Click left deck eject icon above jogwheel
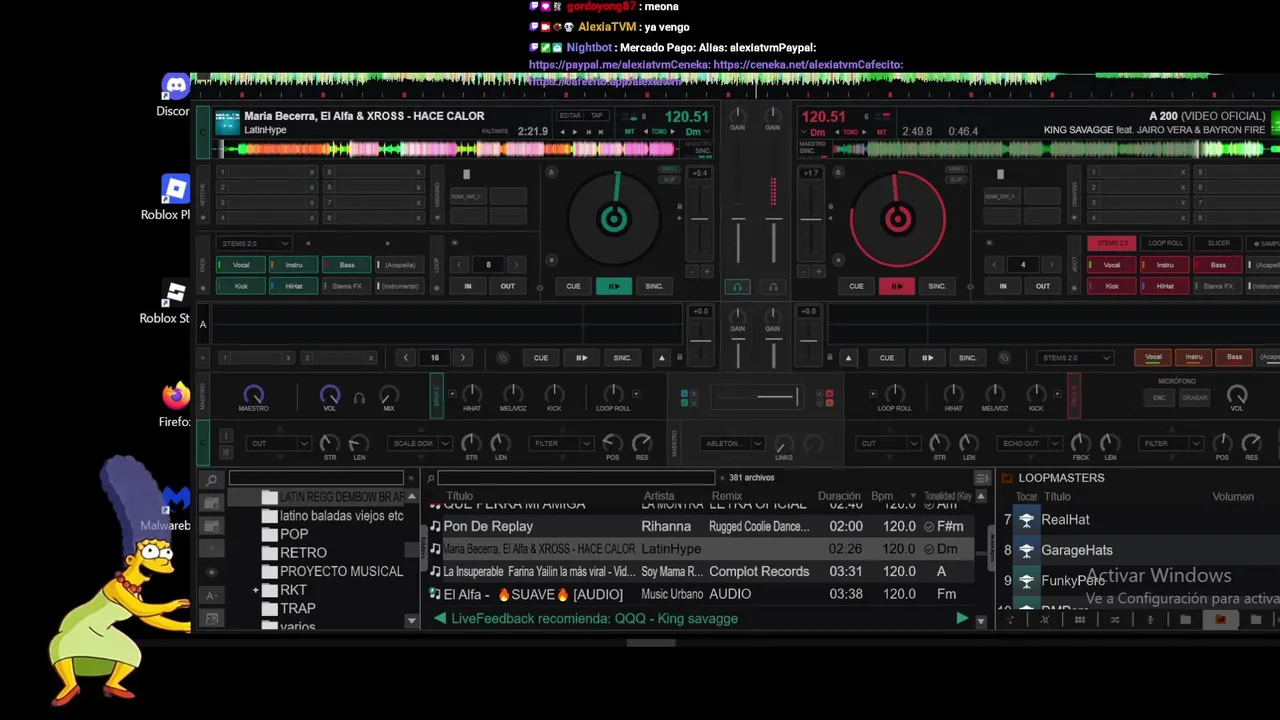Viewport: 1280px width, 720px height. [551, 172]
